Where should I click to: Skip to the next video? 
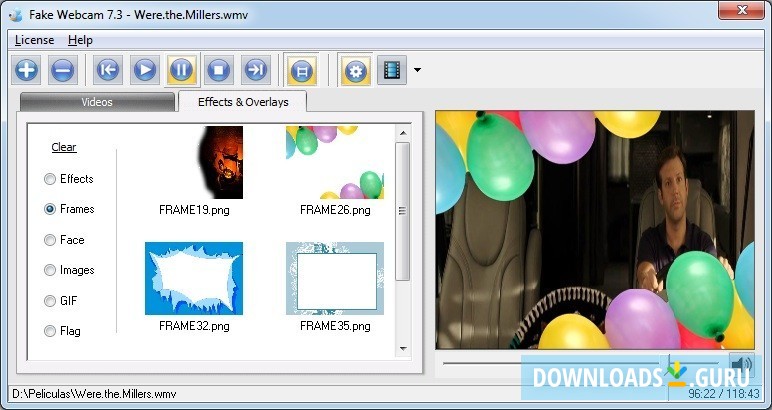[256, 70]
